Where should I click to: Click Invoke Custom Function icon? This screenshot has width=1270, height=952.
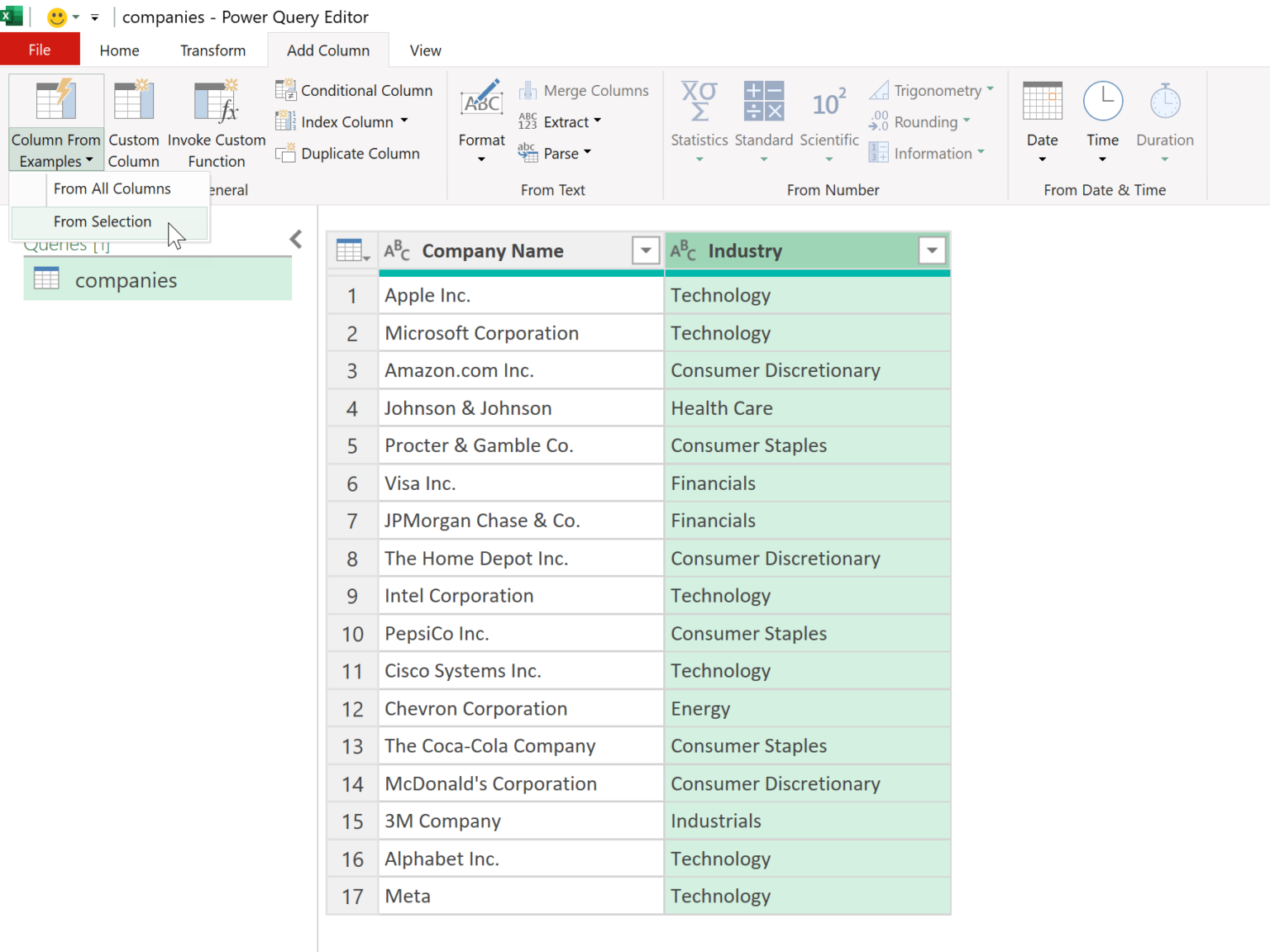[217, 102]
